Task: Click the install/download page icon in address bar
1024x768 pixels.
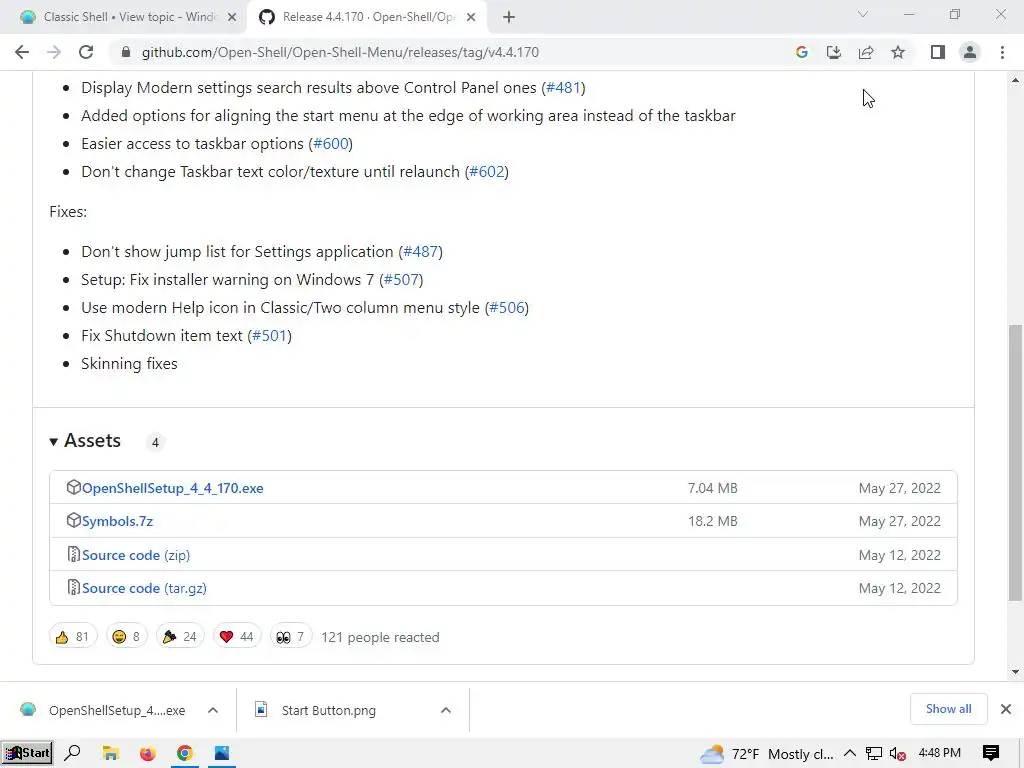Action: coord(833,52)
